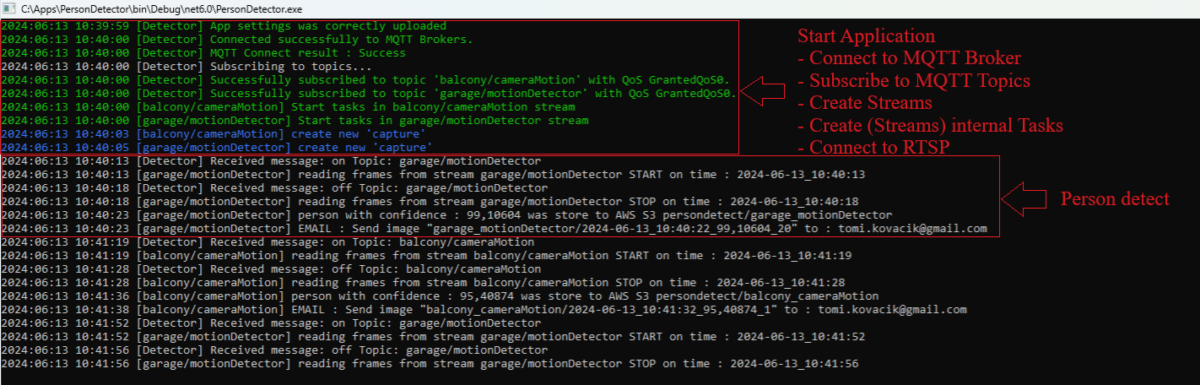The width and height of the screenshot is (1200, 385).
Task: Select 10:41:28 'Received message: off' balcony line
Action: 272,269
